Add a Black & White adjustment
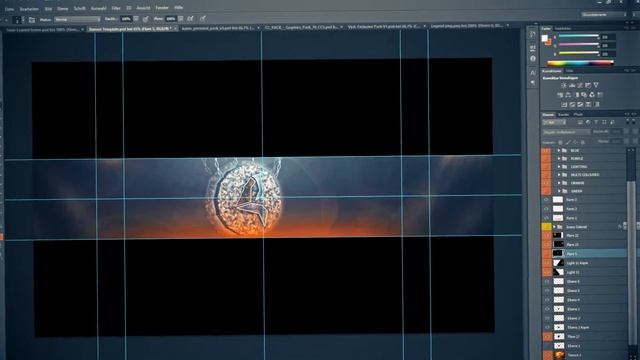 [x=576, y=95]
